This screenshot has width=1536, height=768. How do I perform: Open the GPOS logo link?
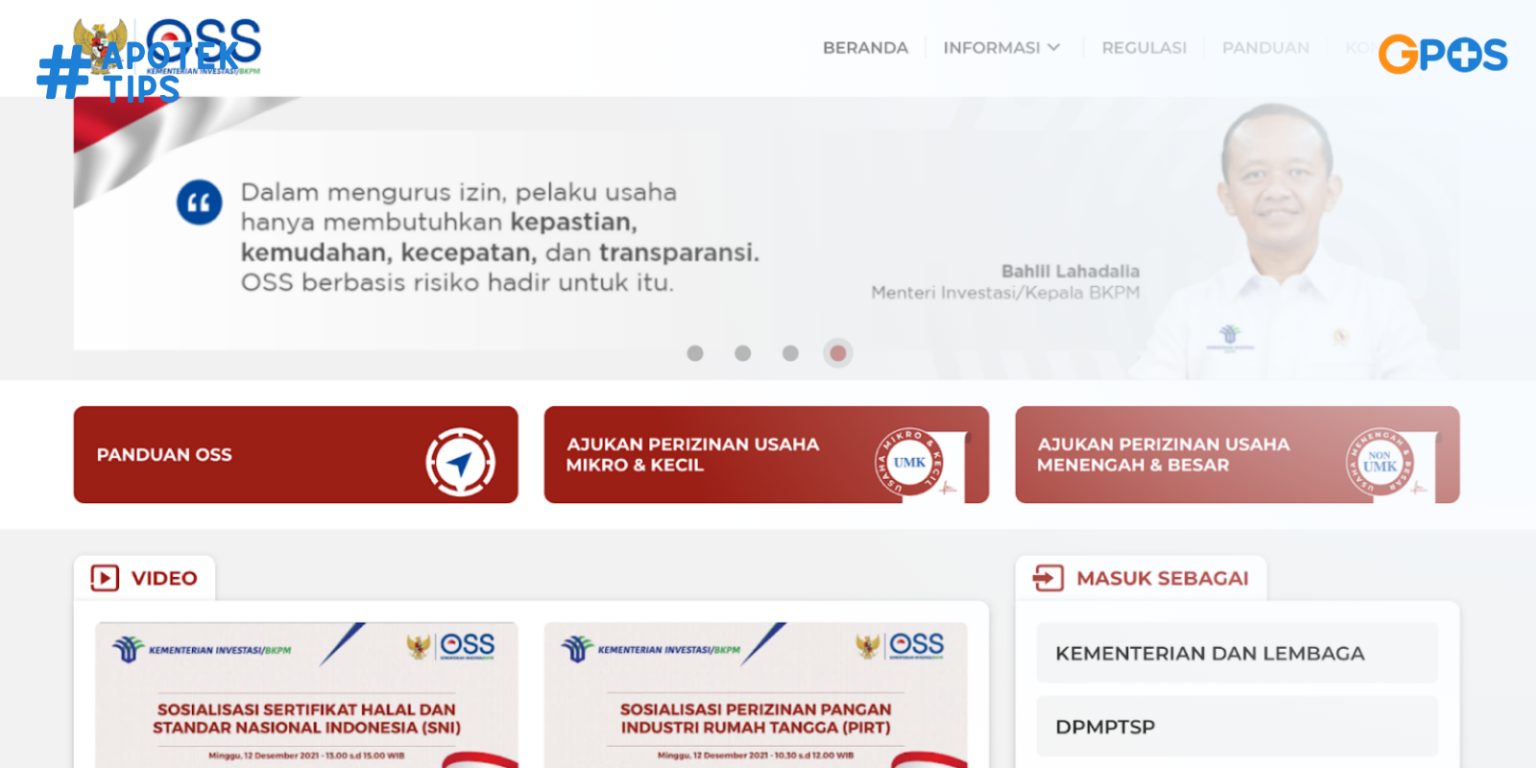tap(1443, 53)
